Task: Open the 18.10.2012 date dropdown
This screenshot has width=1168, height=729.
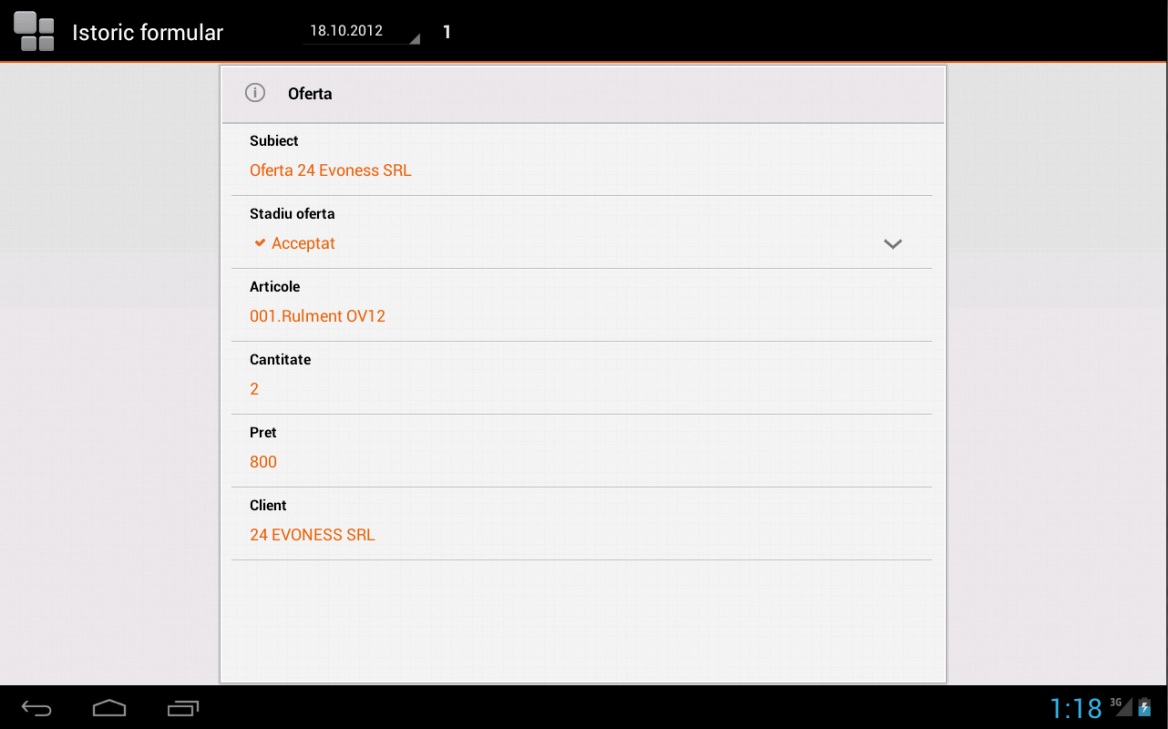Action: tap(361, 31)
